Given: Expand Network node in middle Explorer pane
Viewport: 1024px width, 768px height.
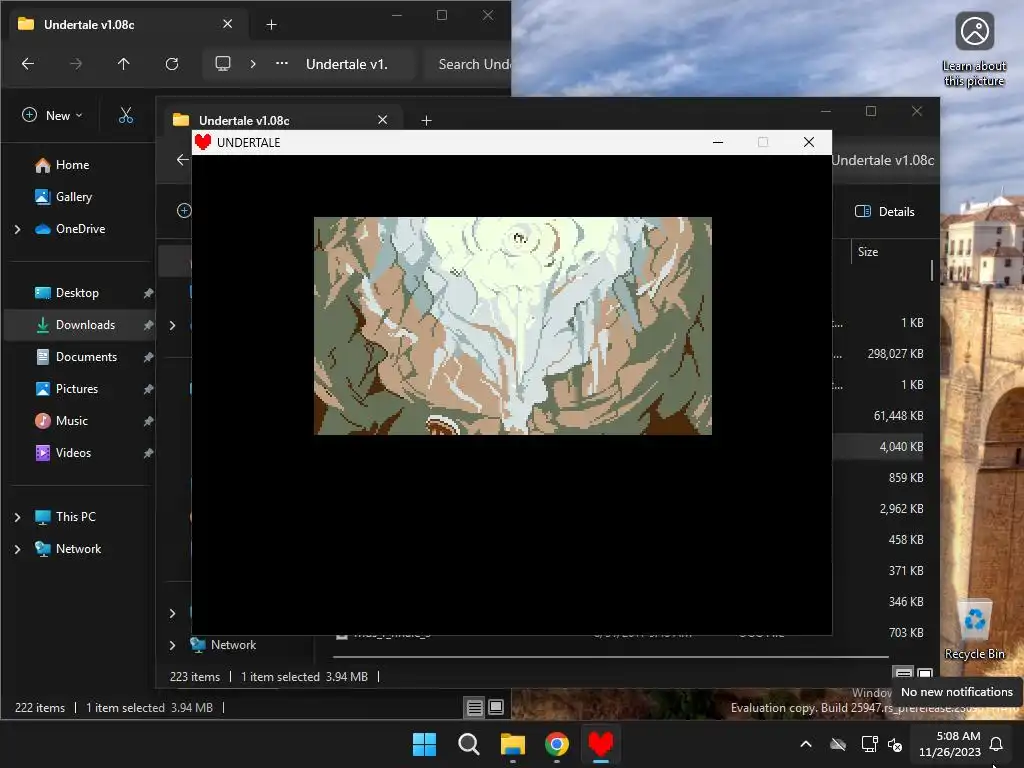Looking at the screenshot, I should pos(172,645).
